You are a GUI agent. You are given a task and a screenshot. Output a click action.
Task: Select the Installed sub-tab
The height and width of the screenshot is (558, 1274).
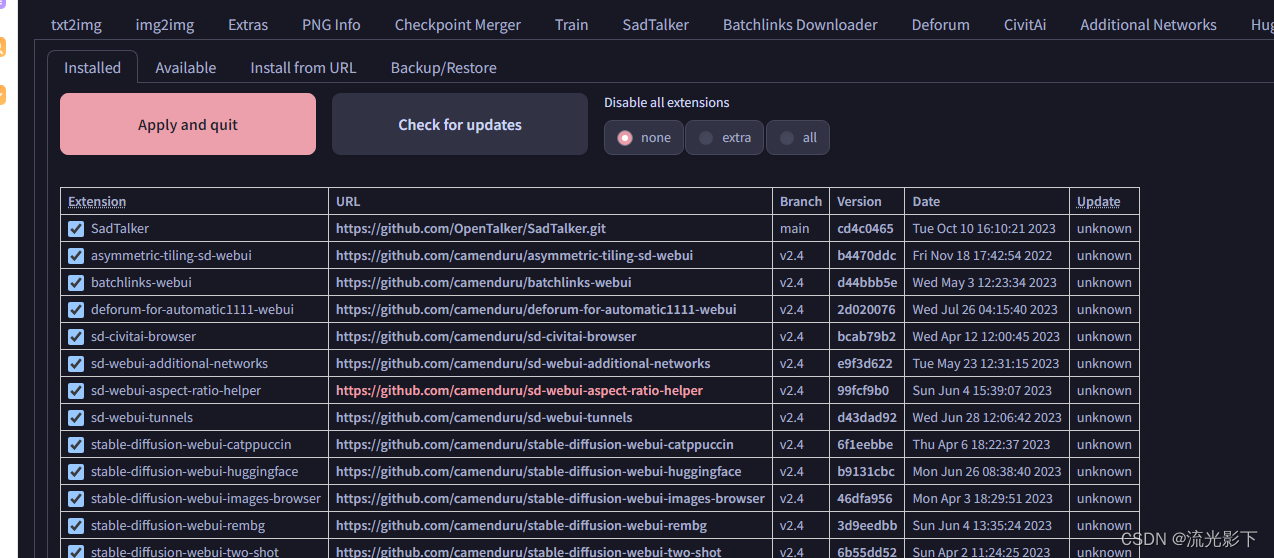click(93, 68)
